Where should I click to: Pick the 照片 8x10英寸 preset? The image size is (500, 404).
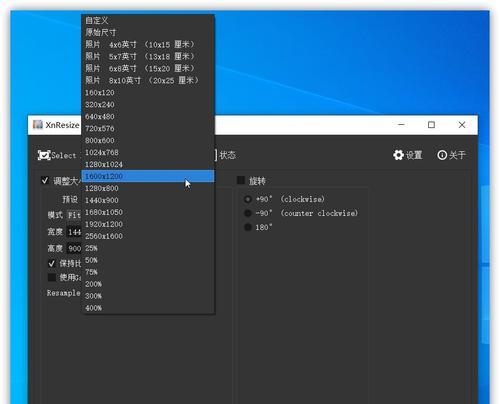(148, 81)
